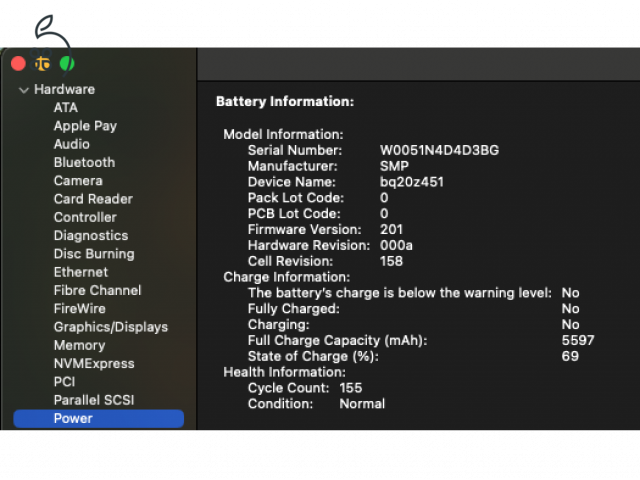Click Hardware Revision value 000a

[396, 245]
